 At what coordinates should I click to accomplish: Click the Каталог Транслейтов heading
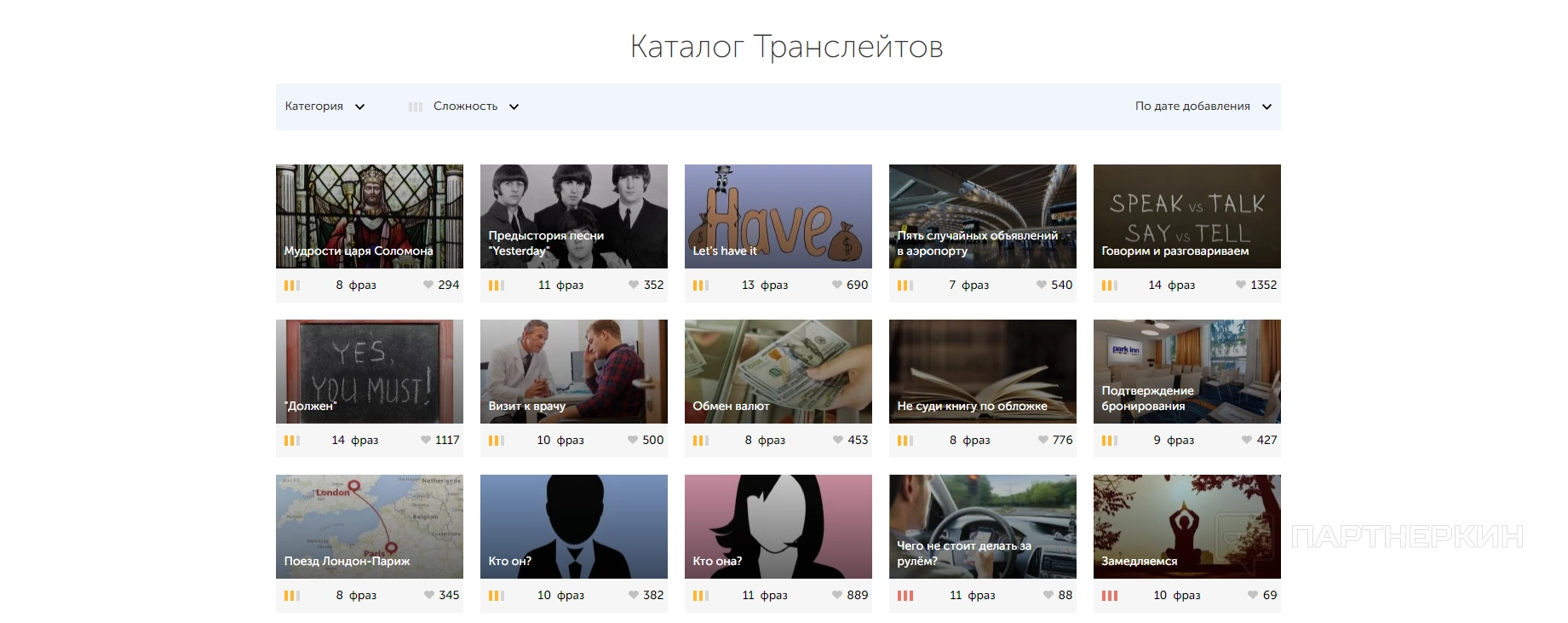tap(786, 47)
